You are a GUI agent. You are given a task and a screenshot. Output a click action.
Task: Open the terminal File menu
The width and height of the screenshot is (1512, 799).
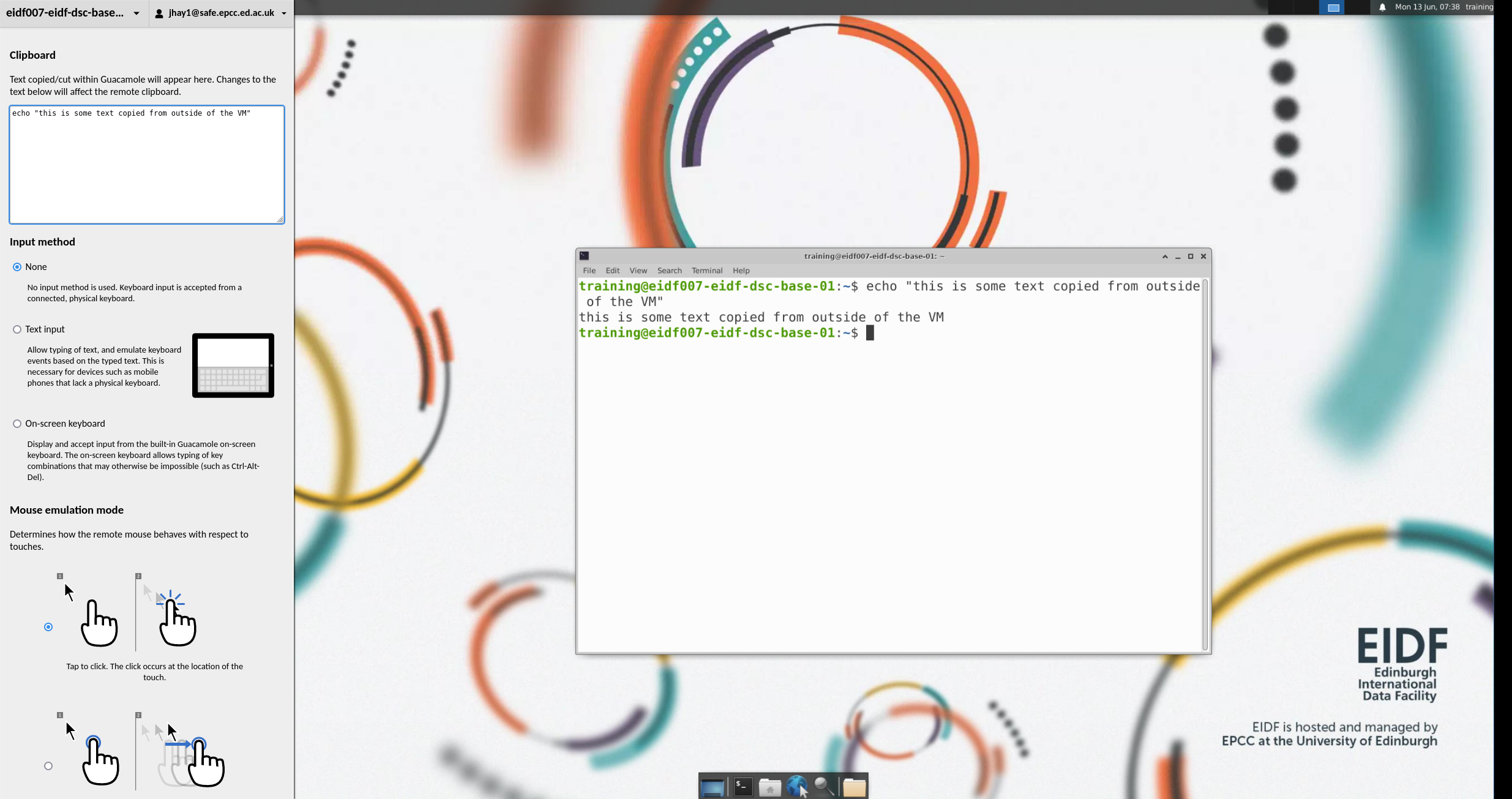[x=589, y=271]
